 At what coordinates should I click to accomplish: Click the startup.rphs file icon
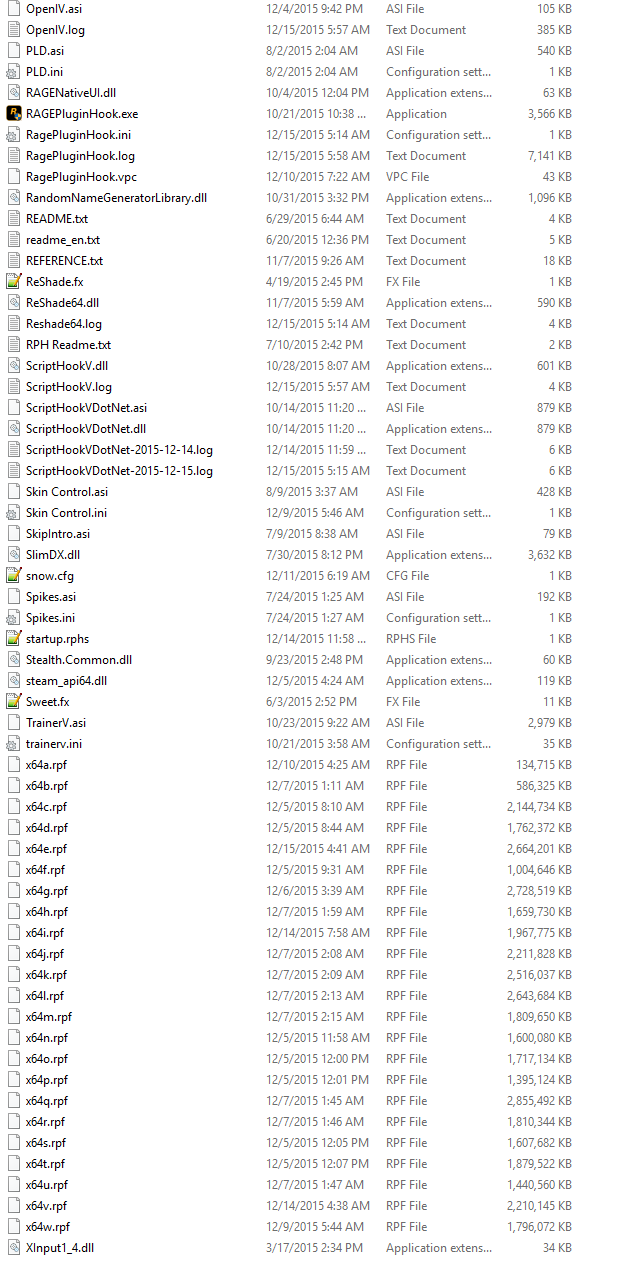(14, 639)
